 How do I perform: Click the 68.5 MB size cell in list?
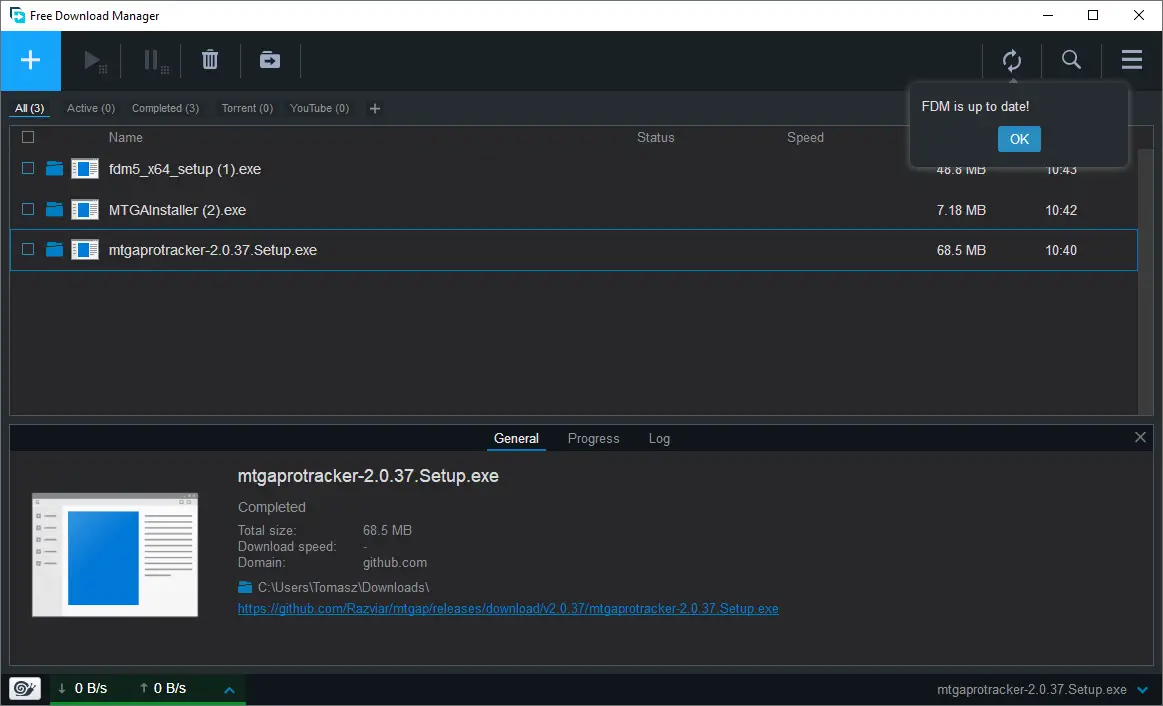click(961, 250)
